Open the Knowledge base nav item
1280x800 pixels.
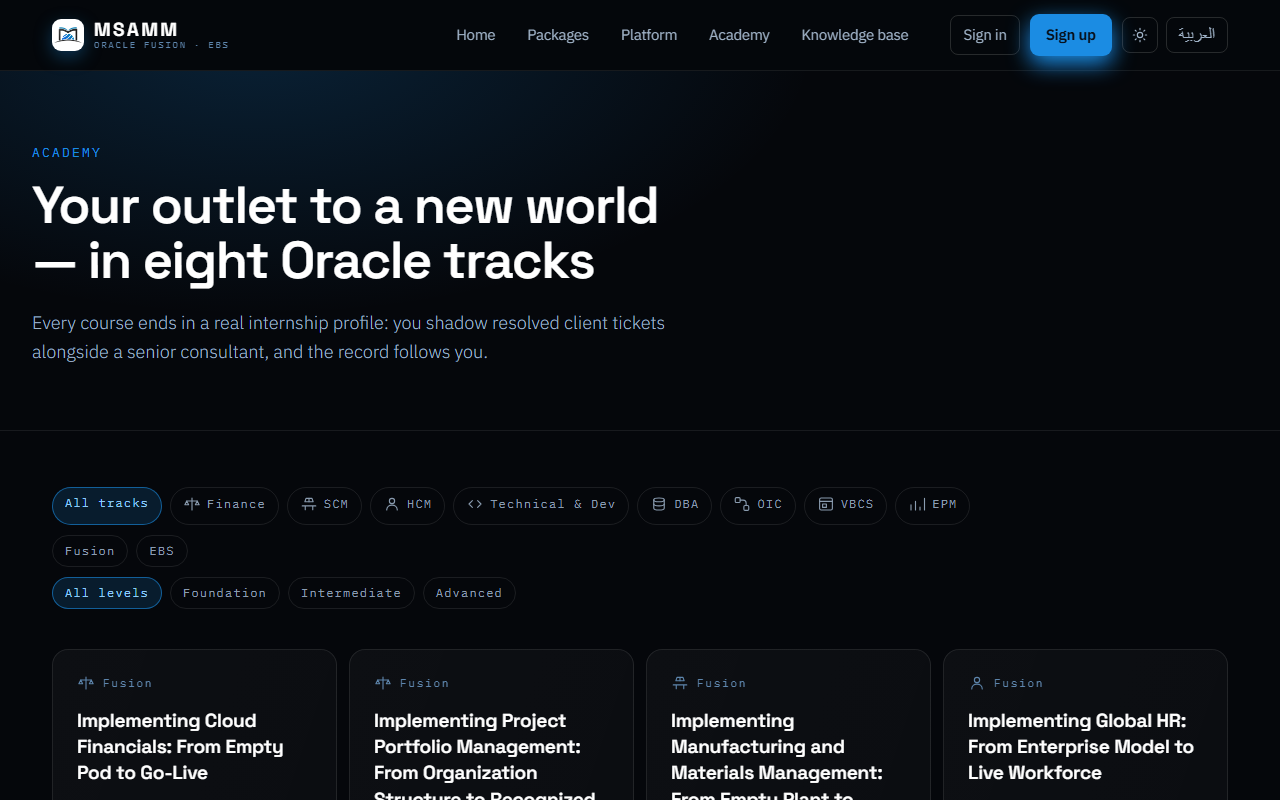coord(855,35)
